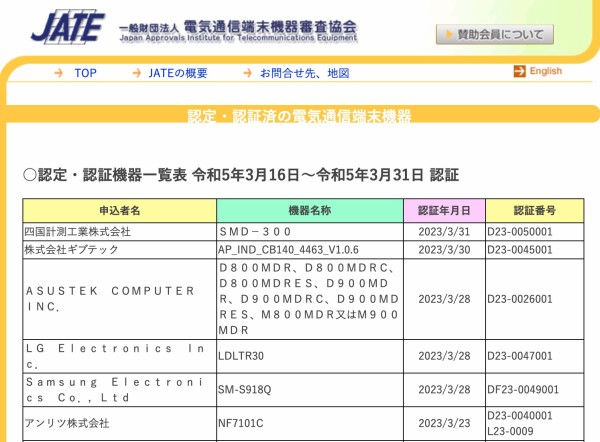600x442 pixels.
Task: Select the アンリツ株式会社 cell
Action: (x=120, y=423)
